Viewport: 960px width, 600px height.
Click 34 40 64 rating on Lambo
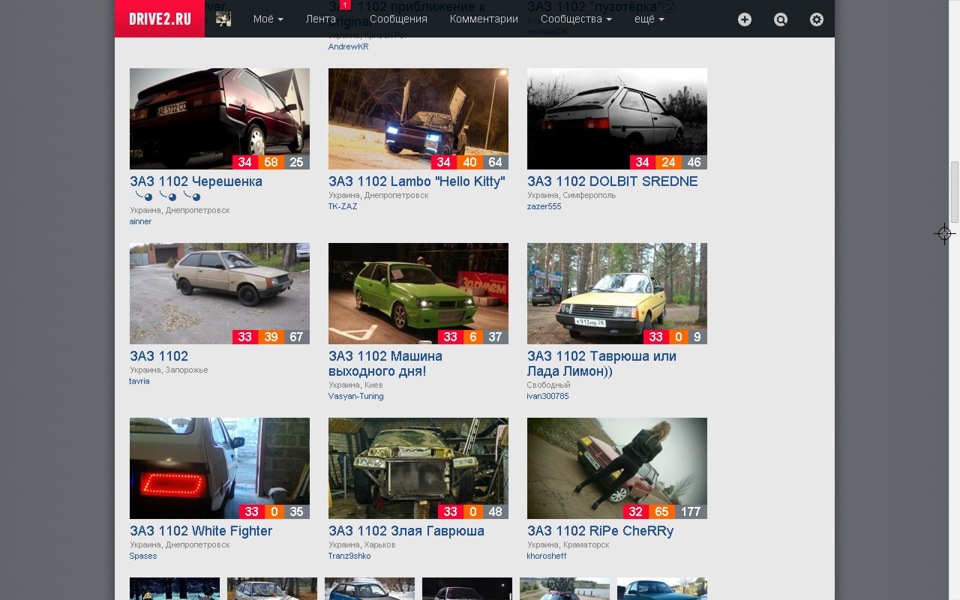click(470, 162)
